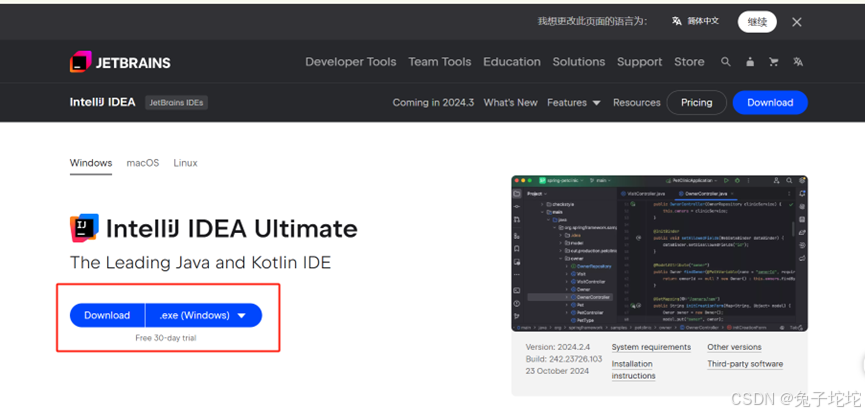Click the 23 October 2024 date text
This screenshot has height=414, width=865.
pyautogui.click(x=557, y=371)
